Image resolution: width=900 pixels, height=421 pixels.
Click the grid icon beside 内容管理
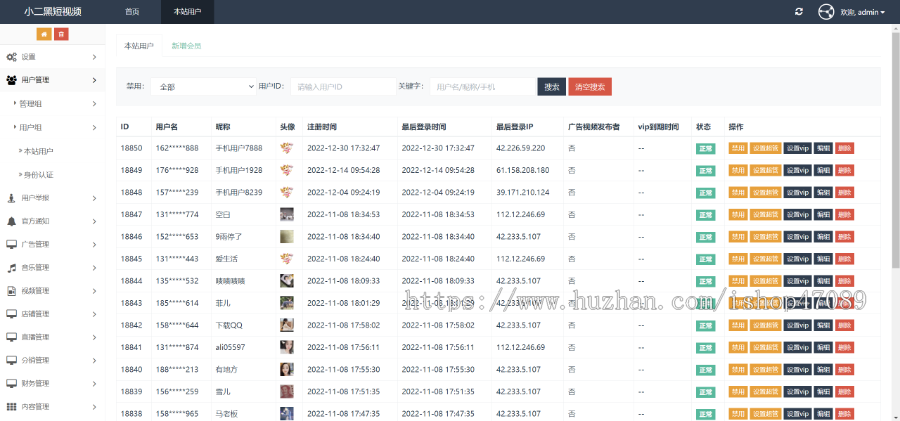(x=11, y=407)
